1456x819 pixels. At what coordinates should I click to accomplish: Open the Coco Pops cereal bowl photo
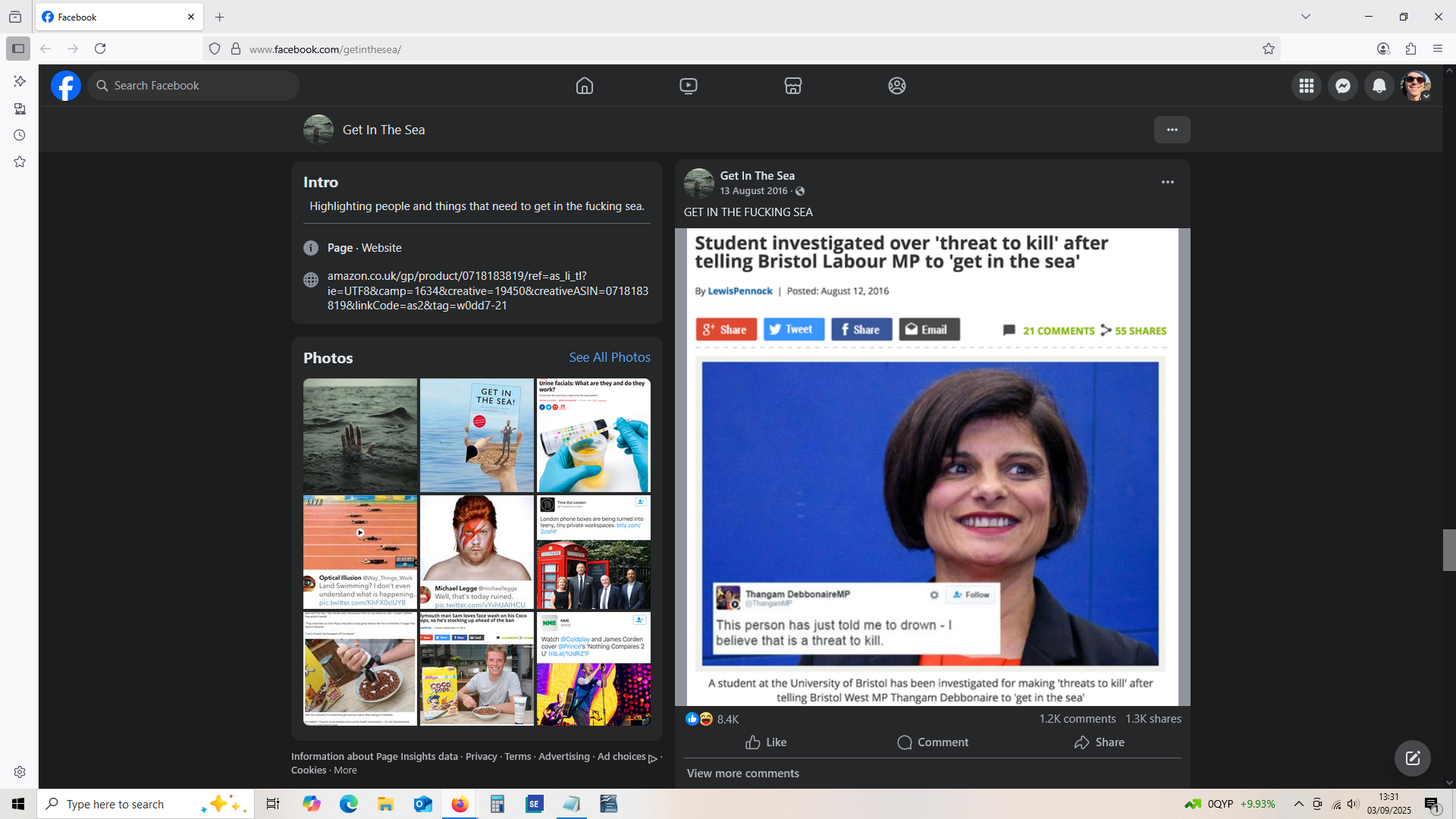click(x=360, y=669)
